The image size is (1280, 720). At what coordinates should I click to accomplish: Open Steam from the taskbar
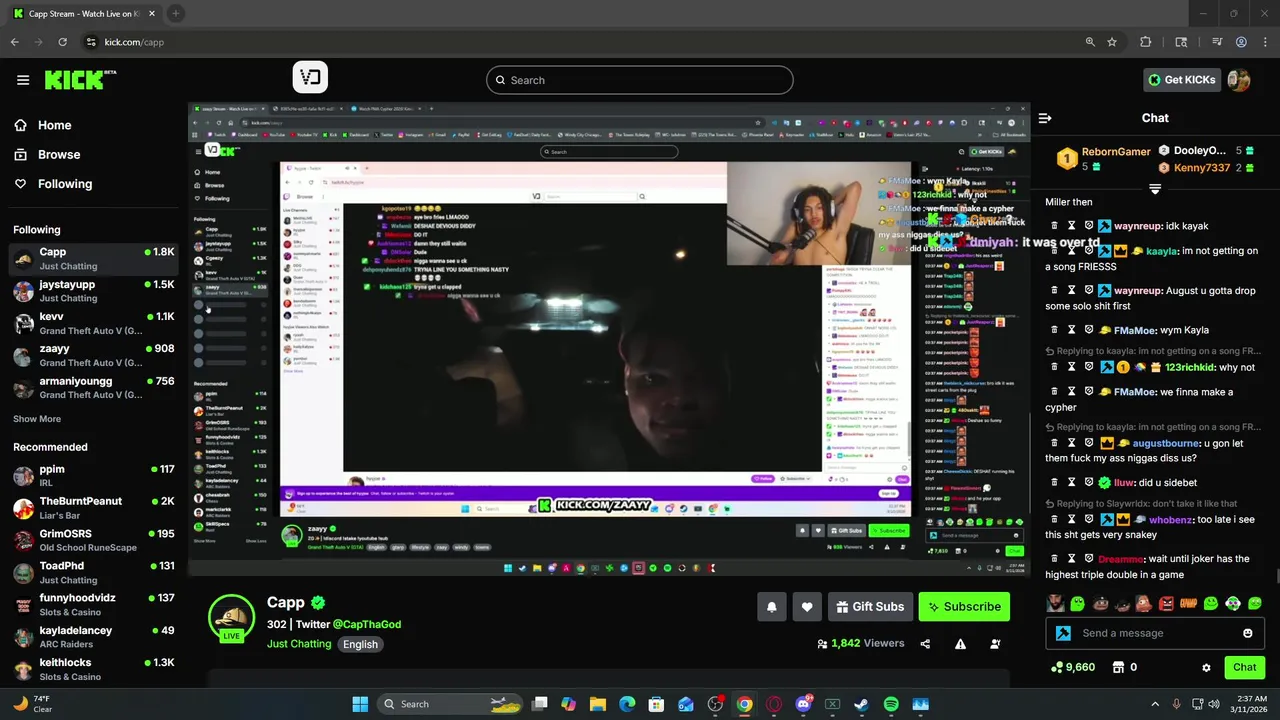click(x=862, y=704)
